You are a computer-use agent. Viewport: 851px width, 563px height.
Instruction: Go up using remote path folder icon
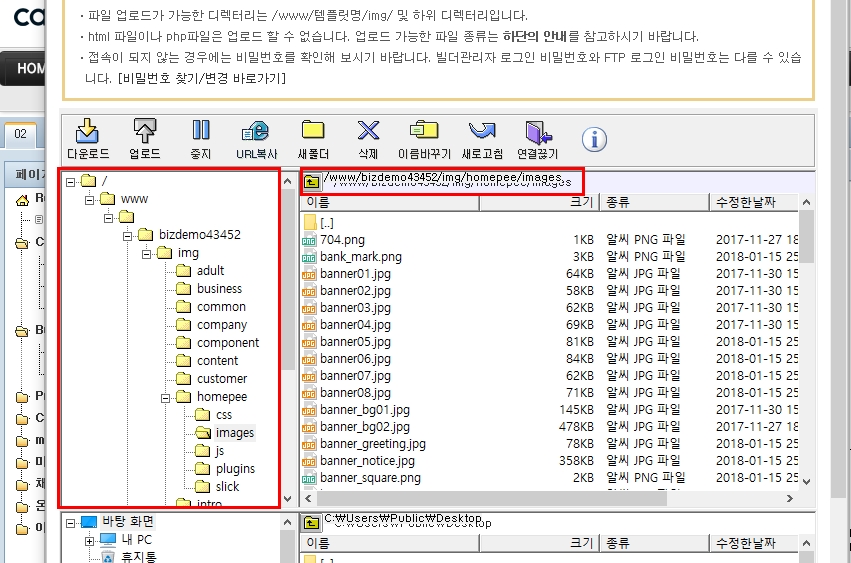coord(312,181)
